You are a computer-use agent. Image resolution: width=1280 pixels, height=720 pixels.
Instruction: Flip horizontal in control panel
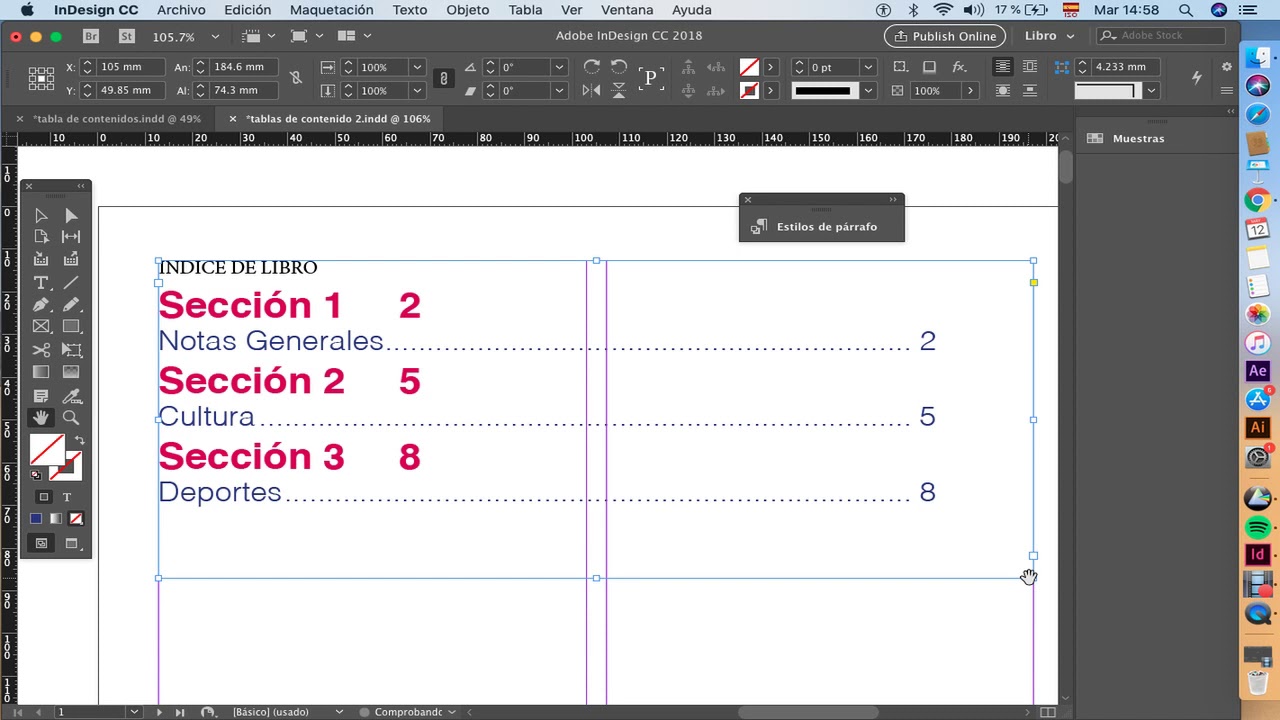[x=592, y=90]
